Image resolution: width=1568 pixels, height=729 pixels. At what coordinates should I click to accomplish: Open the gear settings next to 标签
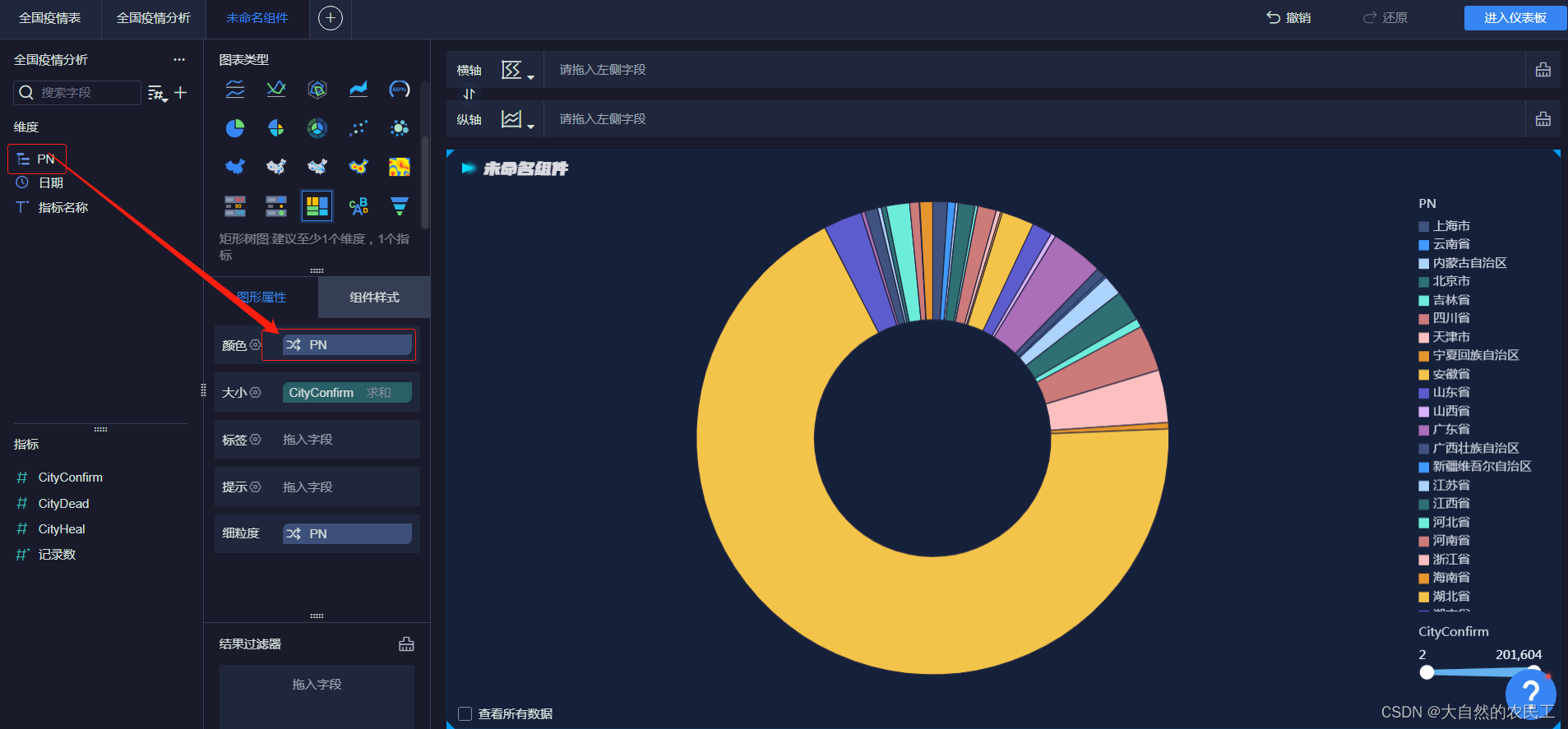(x=255, y=440)
